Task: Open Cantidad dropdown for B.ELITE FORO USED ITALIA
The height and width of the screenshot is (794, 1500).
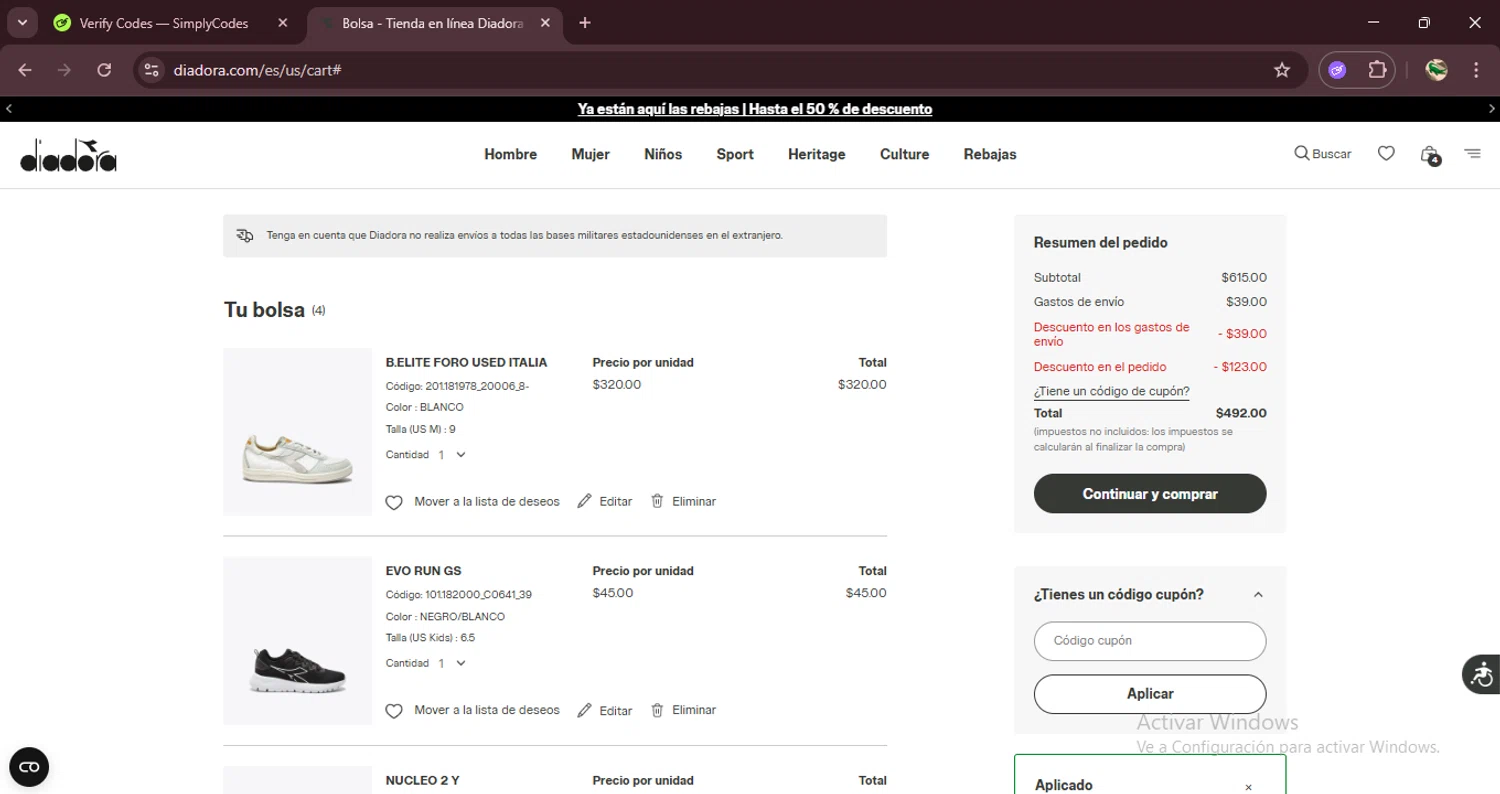Action: [x=451, y=455]
